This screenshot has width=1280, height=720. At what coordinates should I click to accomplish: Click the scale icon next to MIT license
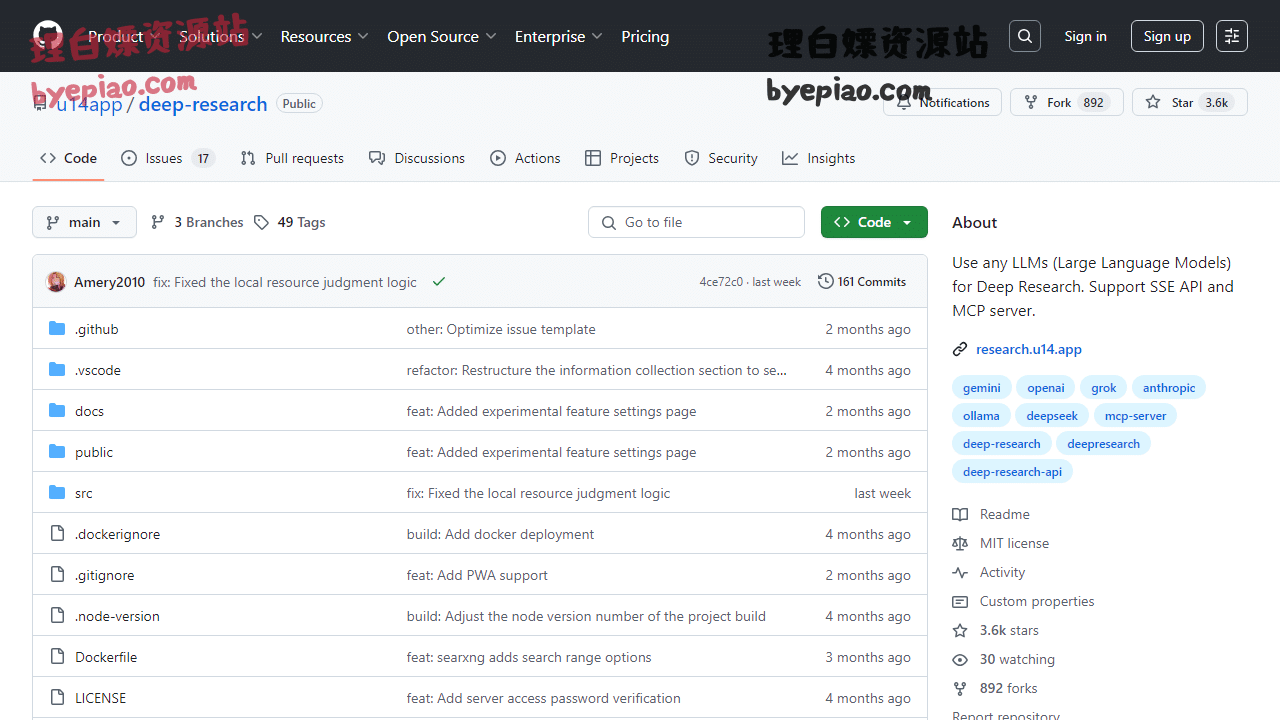tap(960, 543)
